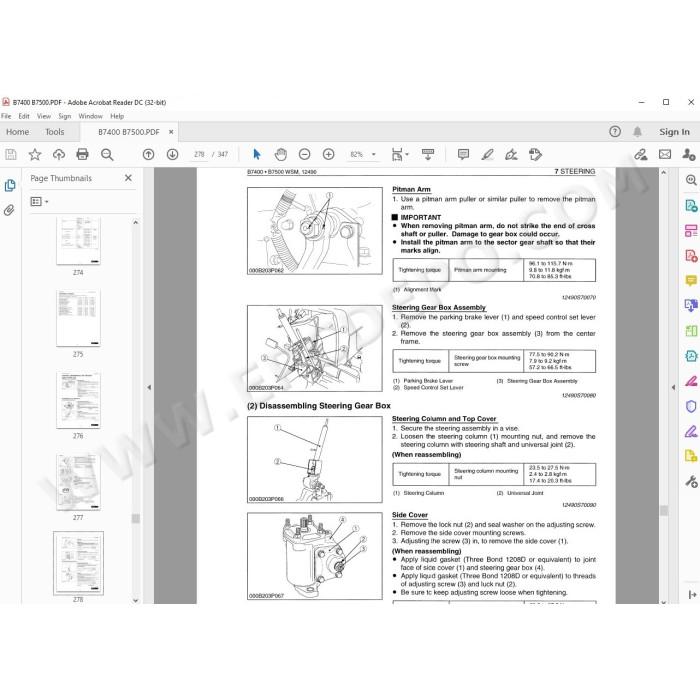The image size is (700, 700).
Task: Open Export PDF tool in right pane
Action: click(691, 205)
